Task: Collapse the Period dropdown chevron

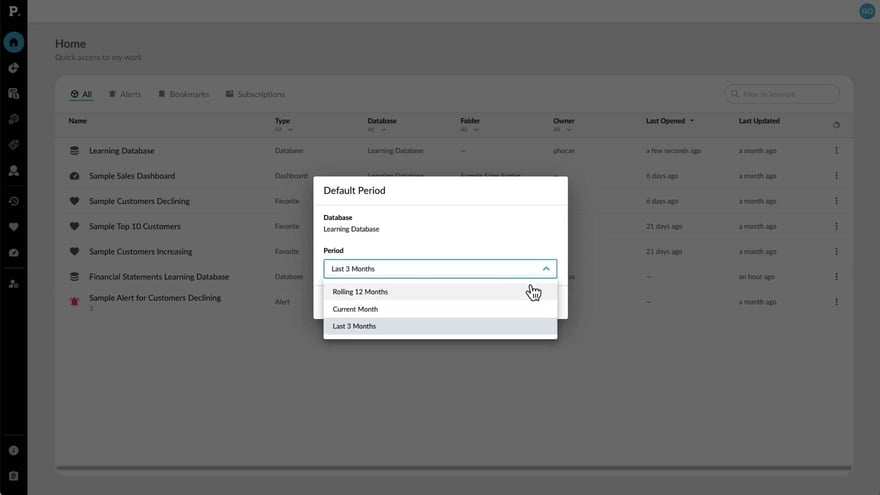Action: click(x=546, y=269)
